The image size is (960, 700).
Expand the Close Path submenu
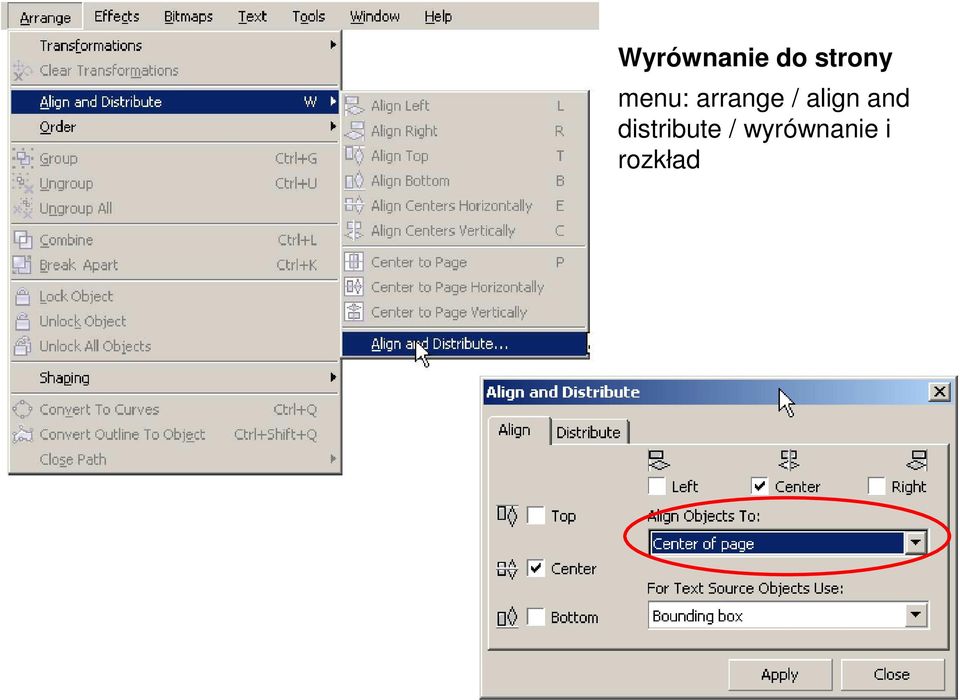(x=174, y=459)
